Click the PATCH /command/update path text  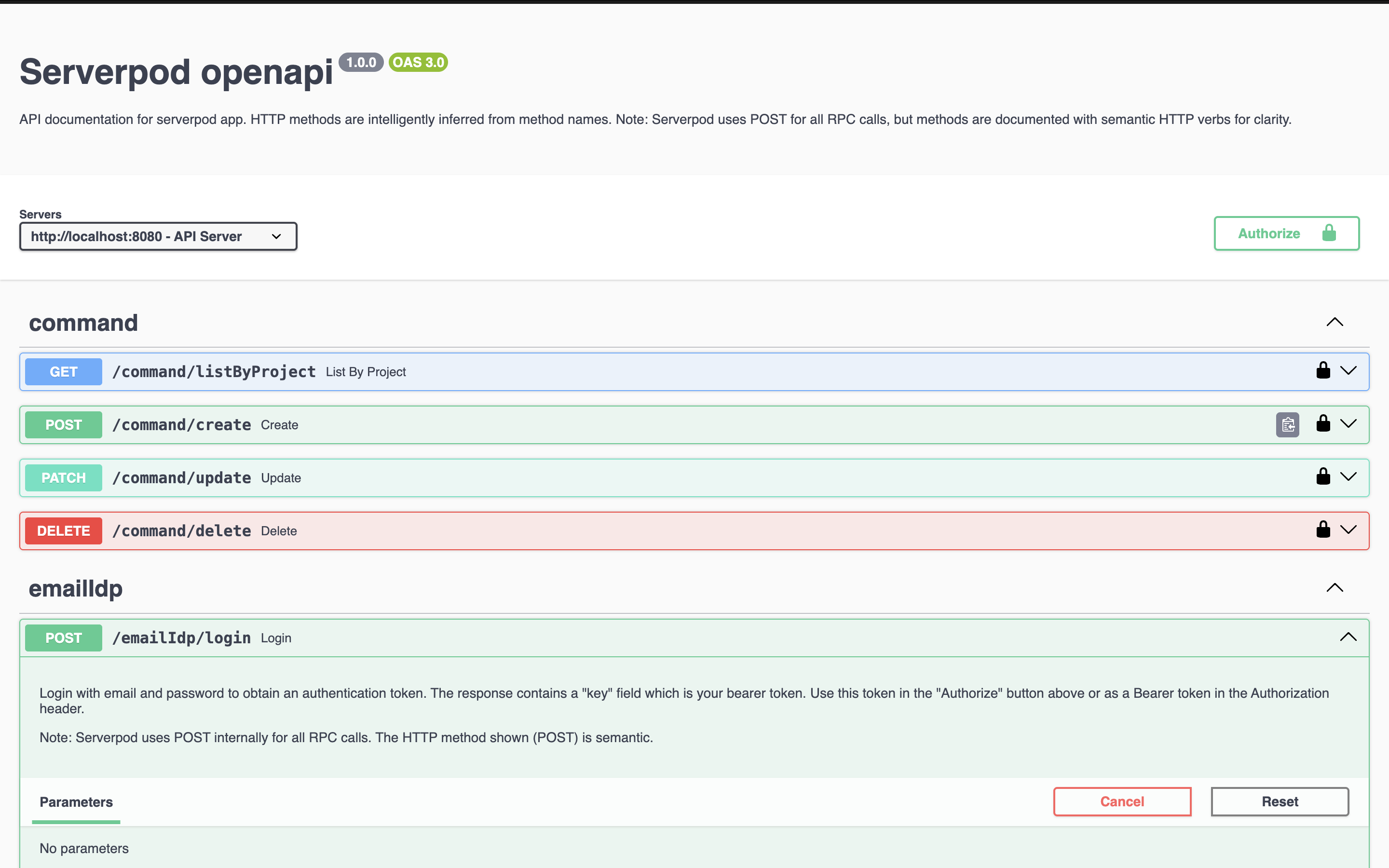[181, 478]
